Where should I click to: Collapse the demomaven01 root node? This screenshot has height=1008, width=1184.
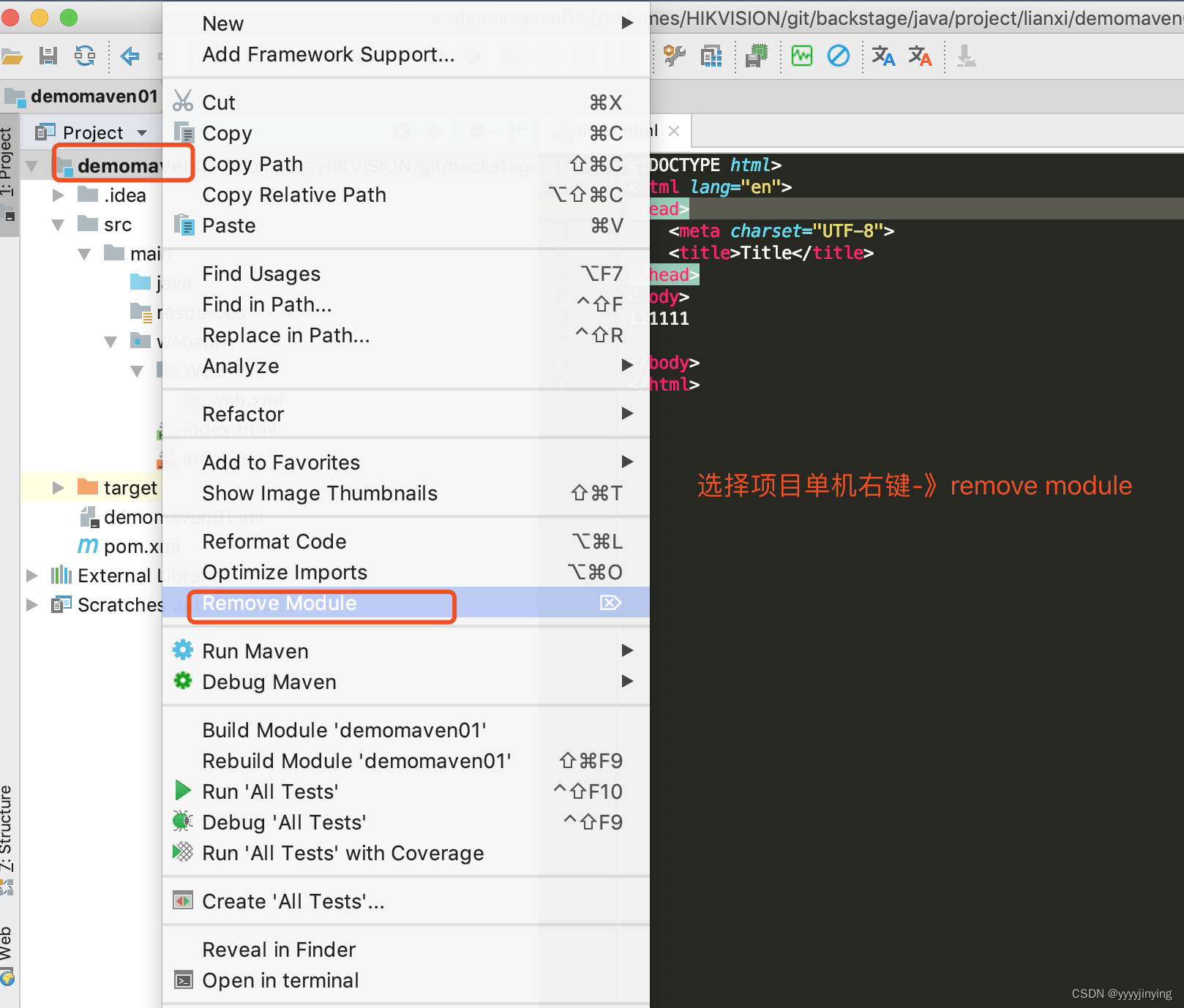pyautogui.click(x=31, y=166)
